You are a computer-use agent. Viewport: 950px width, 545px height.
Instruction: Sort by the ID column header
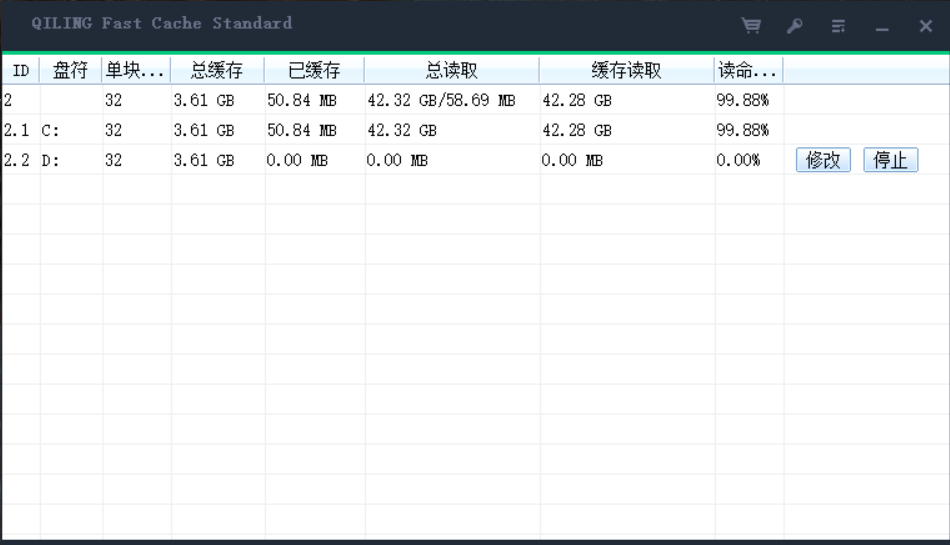21,70
